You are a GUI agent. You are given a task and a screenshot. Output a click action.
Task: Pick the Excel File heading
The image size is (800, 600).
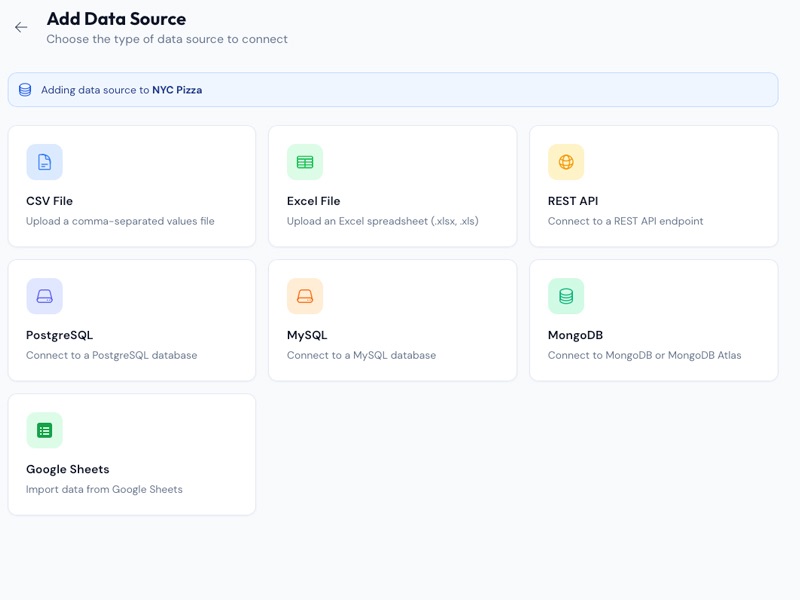(x=313, y=201)
